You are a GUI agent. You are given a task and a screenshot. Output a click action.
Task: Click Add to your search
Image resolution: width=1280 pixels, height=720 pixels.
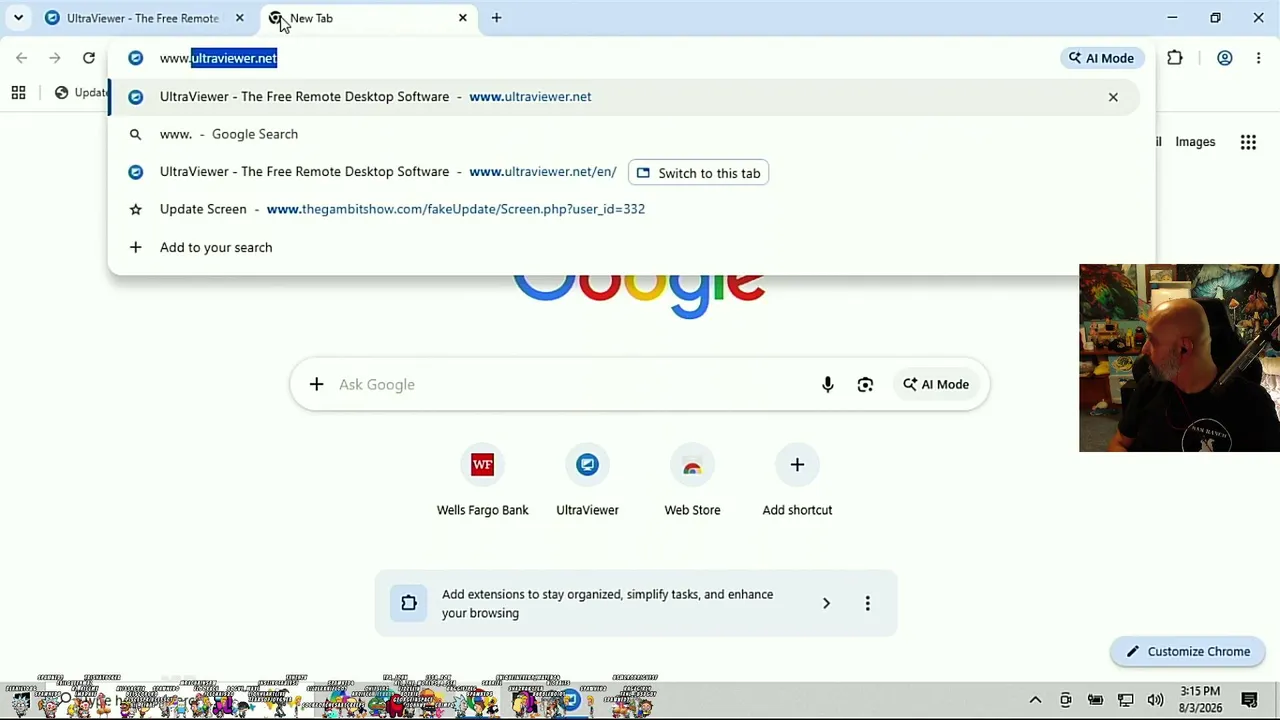624,247
